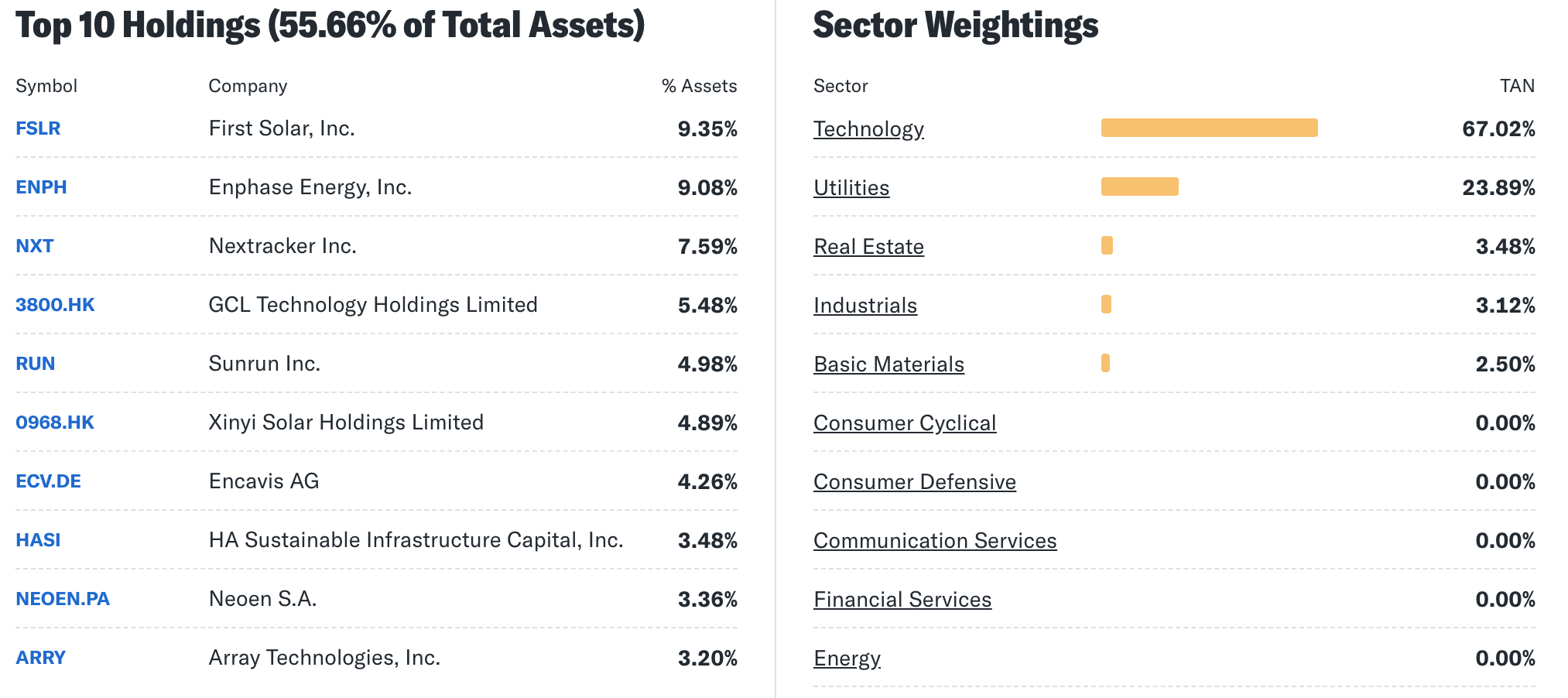
Task: Open the RUN ticker link
Action: (x=36, y=364)
